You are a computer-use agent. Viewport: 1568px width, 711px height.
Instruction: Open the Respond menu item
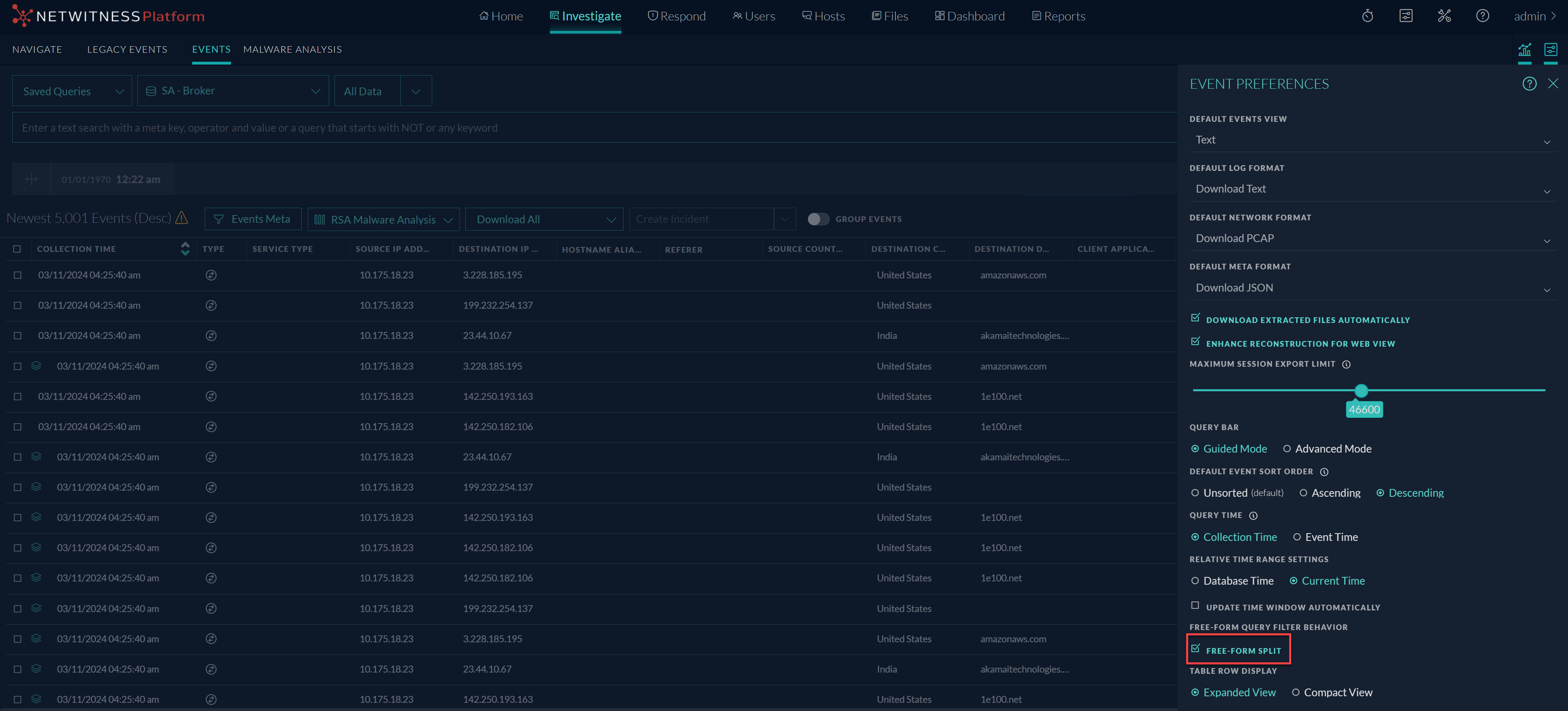click(x=676, y=16)
